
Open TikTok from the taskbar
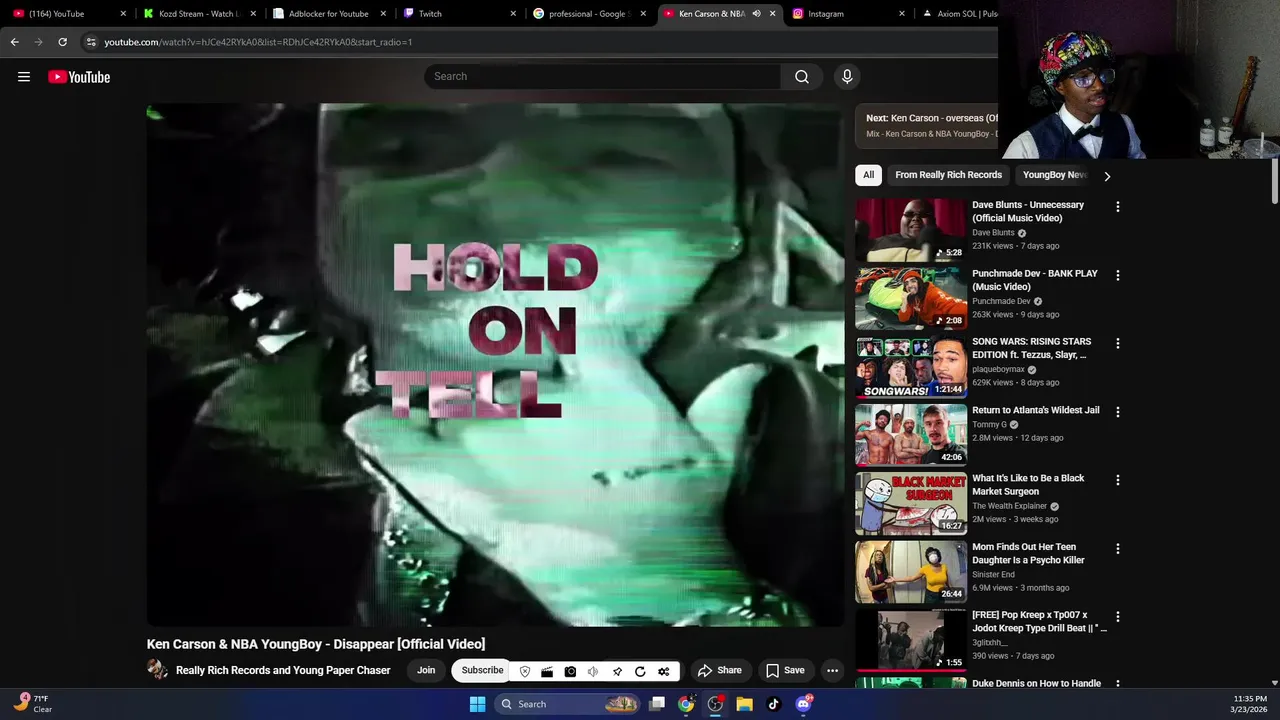[x=773, y=704]
